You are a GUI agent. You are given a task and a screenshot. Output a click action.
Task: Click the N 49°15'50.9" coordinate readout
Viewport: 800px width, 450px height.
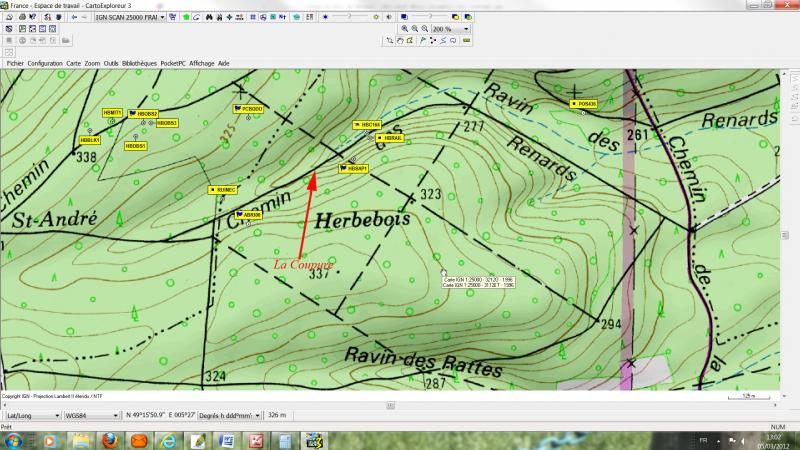[145, 415]
